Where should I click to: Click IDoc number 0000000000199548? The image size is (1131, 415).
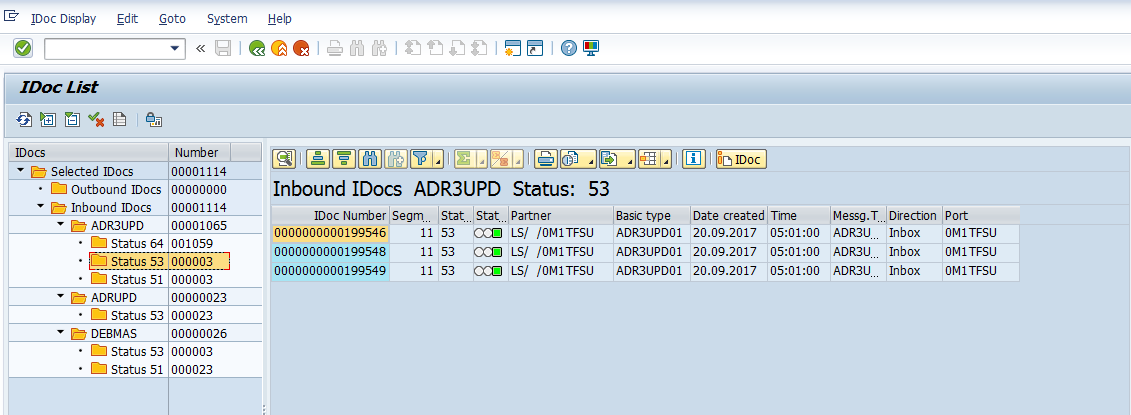(x=330, y=252)
